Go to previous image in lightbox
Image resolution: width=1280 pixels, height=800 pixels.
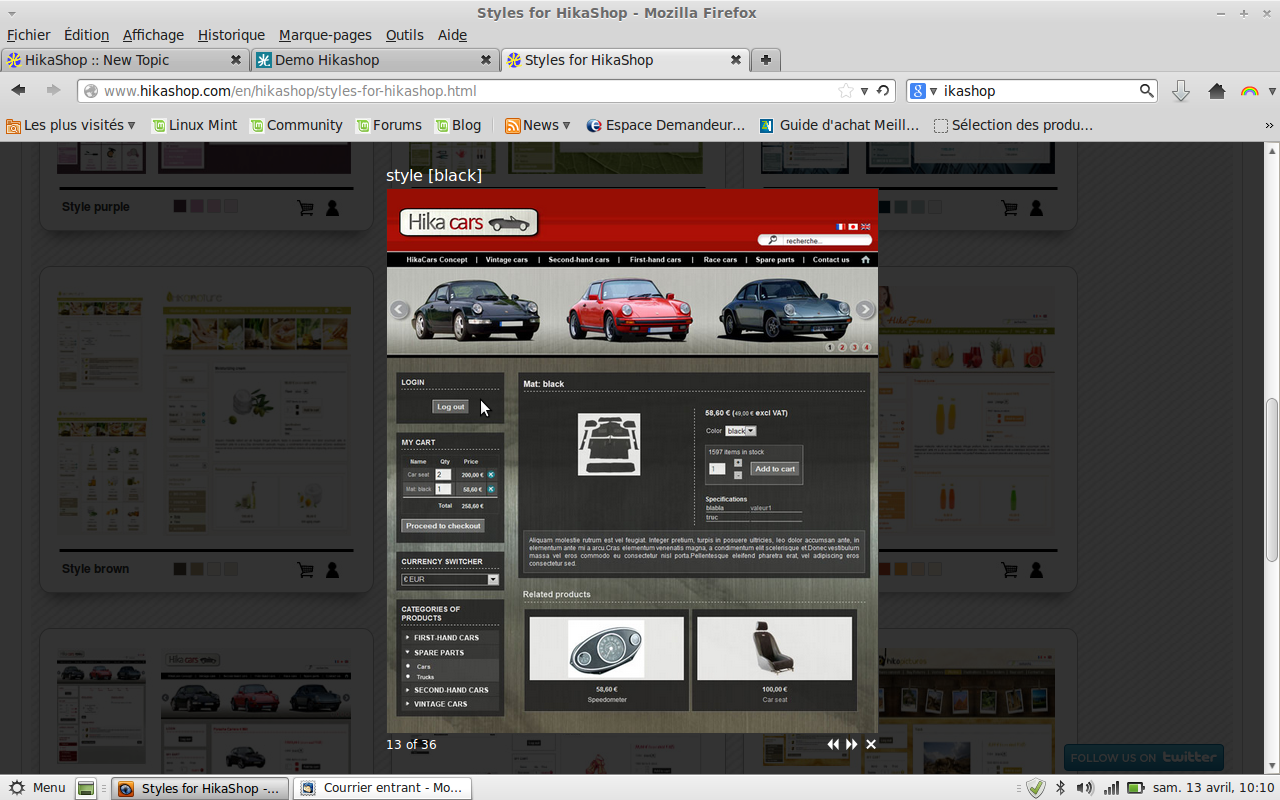point(832,744)
